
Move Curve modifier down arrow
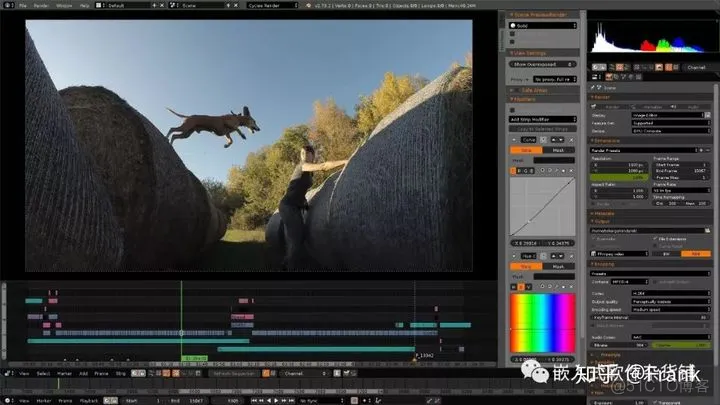tap(561, 140)
